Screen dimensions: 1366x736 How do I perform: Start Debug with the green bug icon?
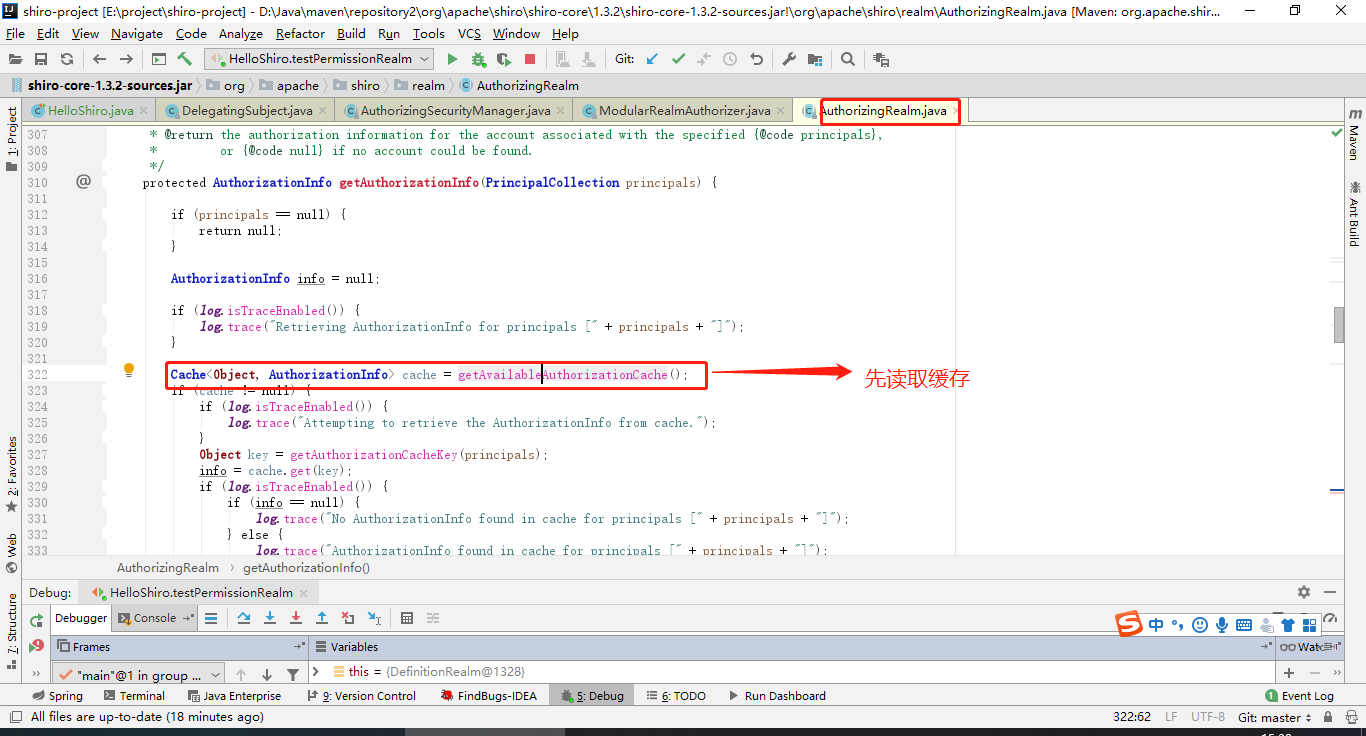pos(478,59)
